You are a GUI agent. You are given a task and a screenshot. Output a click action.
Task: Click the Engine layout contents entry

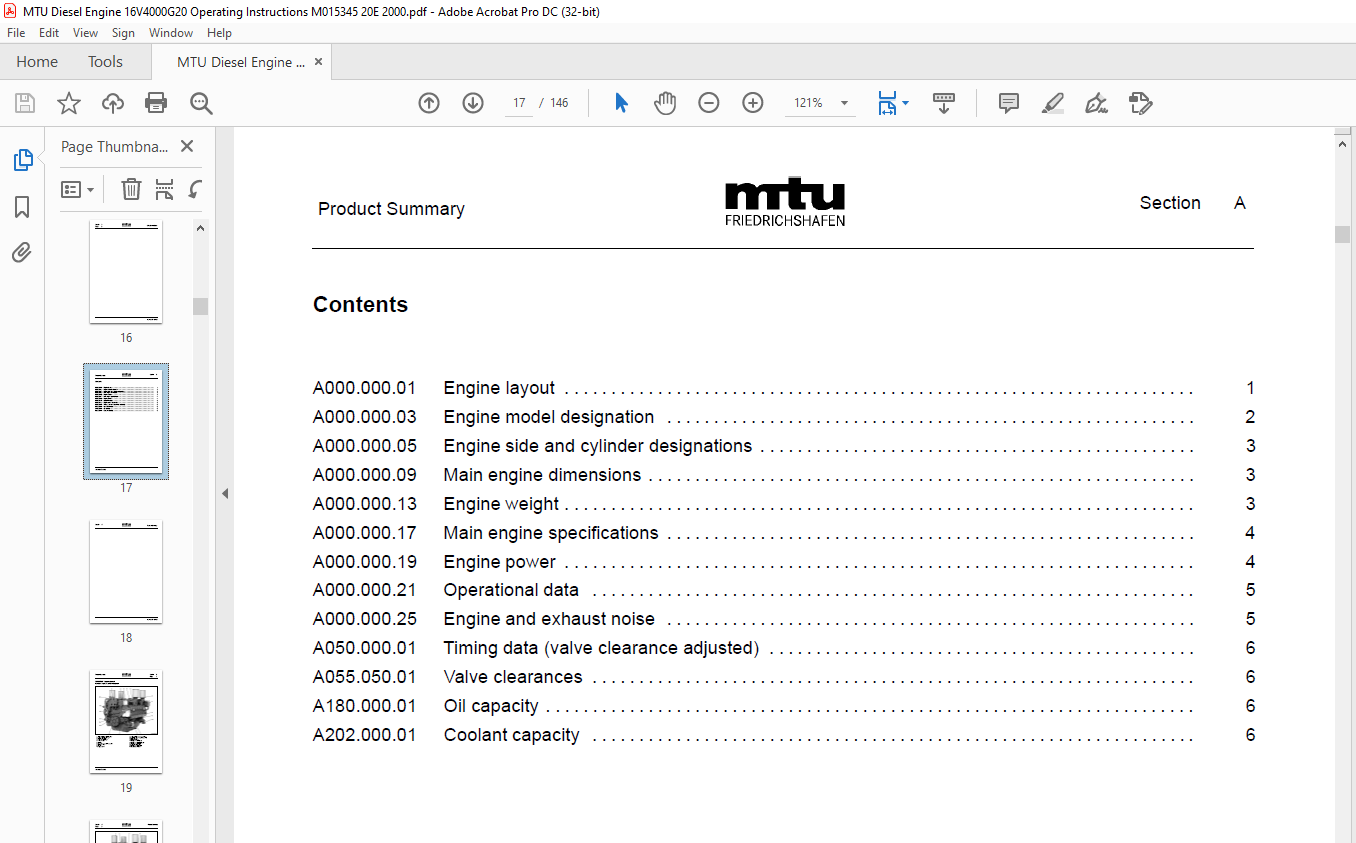(x=784, y=388)
